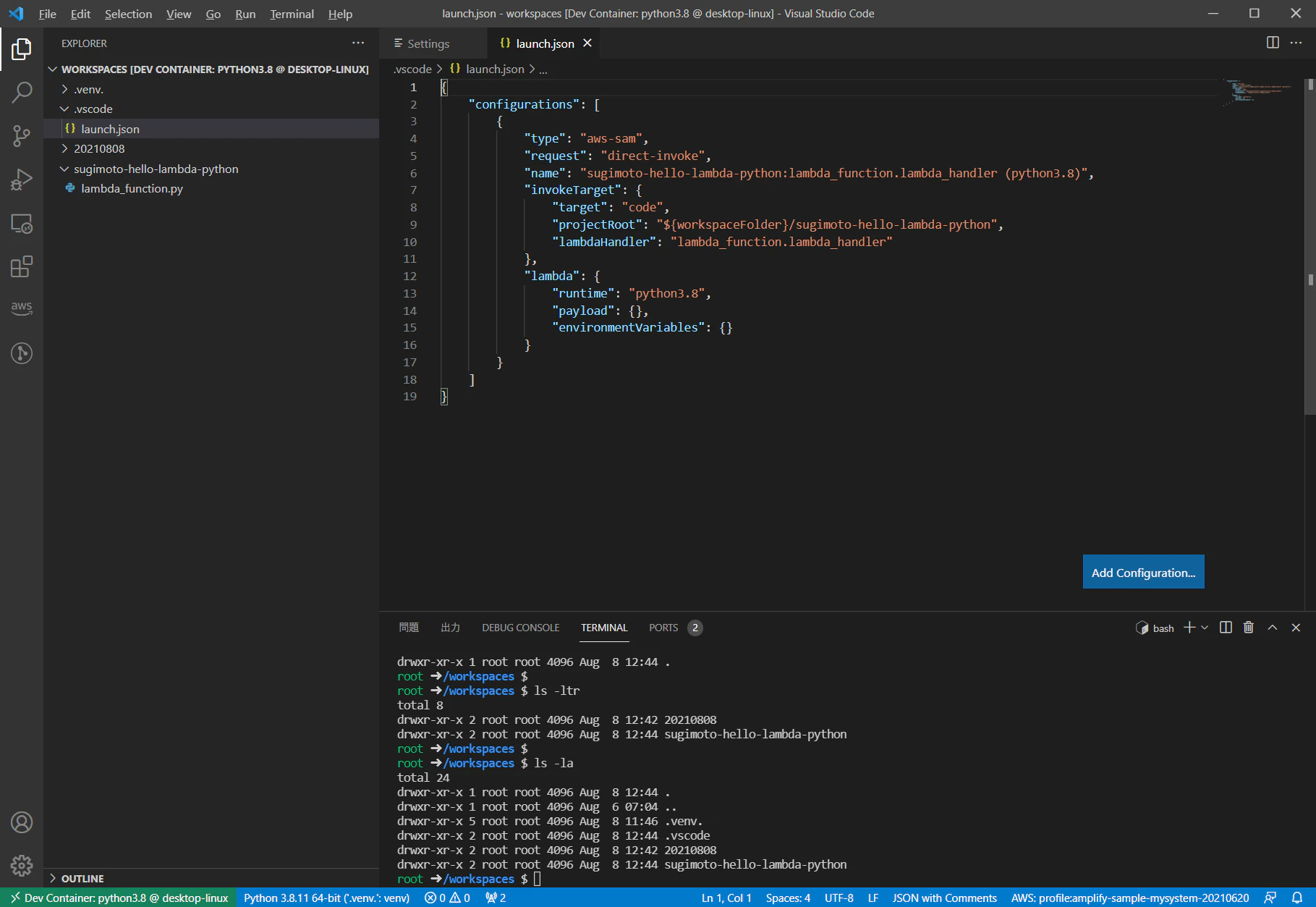Viewport: 1316px width, 907px height.
Task: Select Python 3.8.11 interpreter in status bar
Action: [326, 898]
